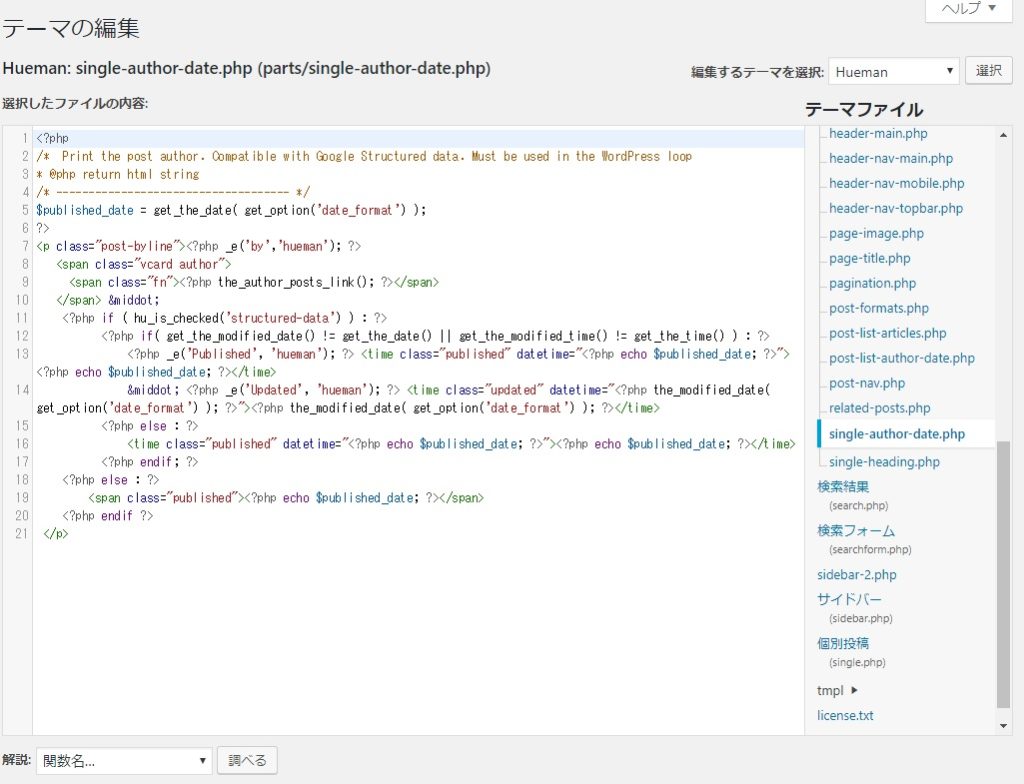Image resolution: width=1024 pixels, height=784 pixels.
Task: Select single-heading.php file
Action: click(x=884, y=462)
